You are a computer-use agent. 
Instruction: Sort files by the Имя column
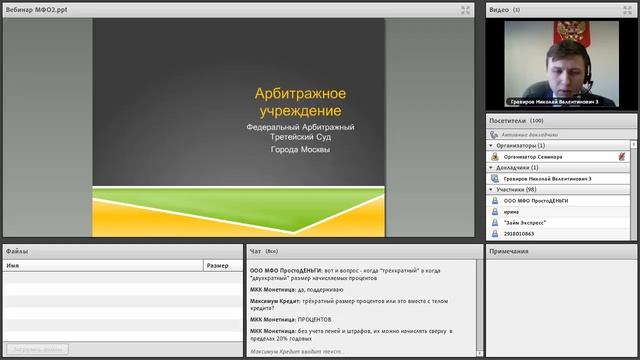103,266
